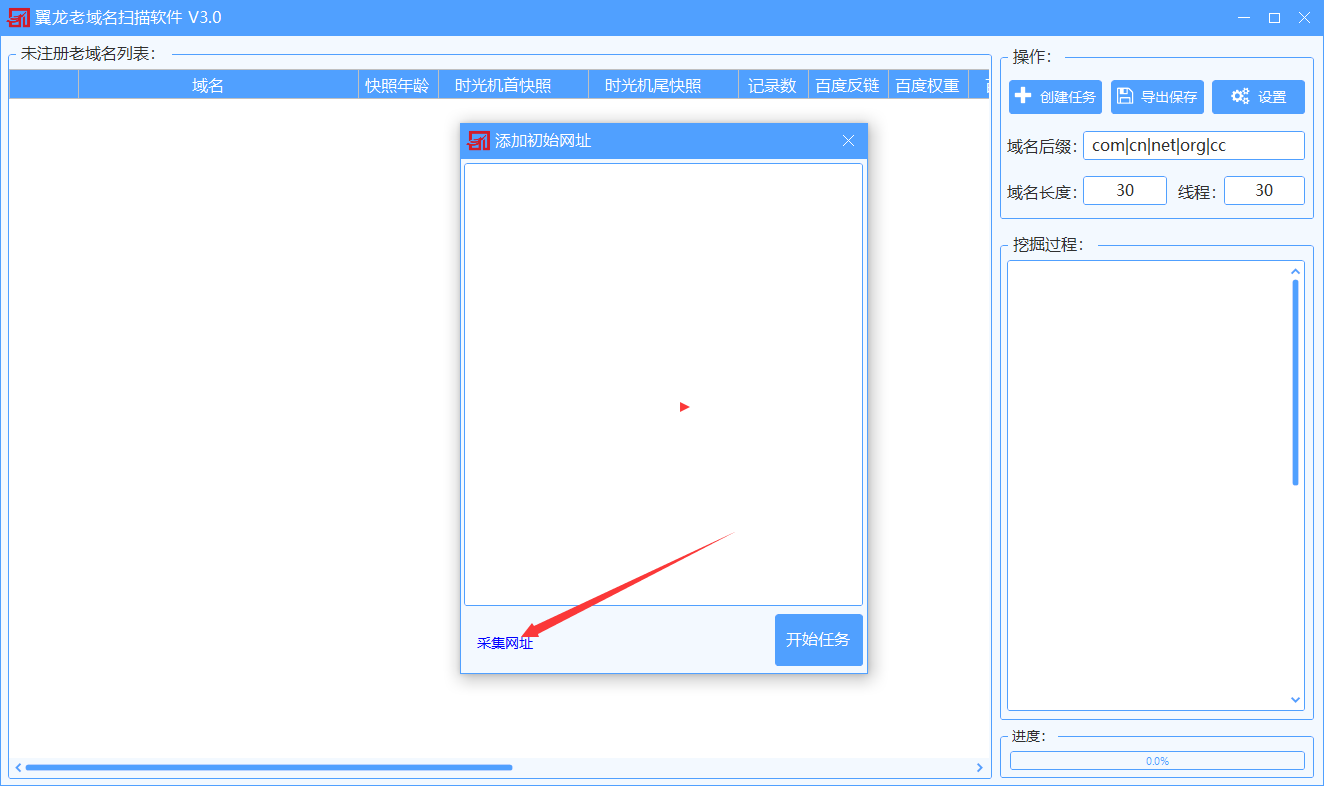Click the 域名后缀 input field
This screenshot has height=786, width=1324.
click(1194, 145)
